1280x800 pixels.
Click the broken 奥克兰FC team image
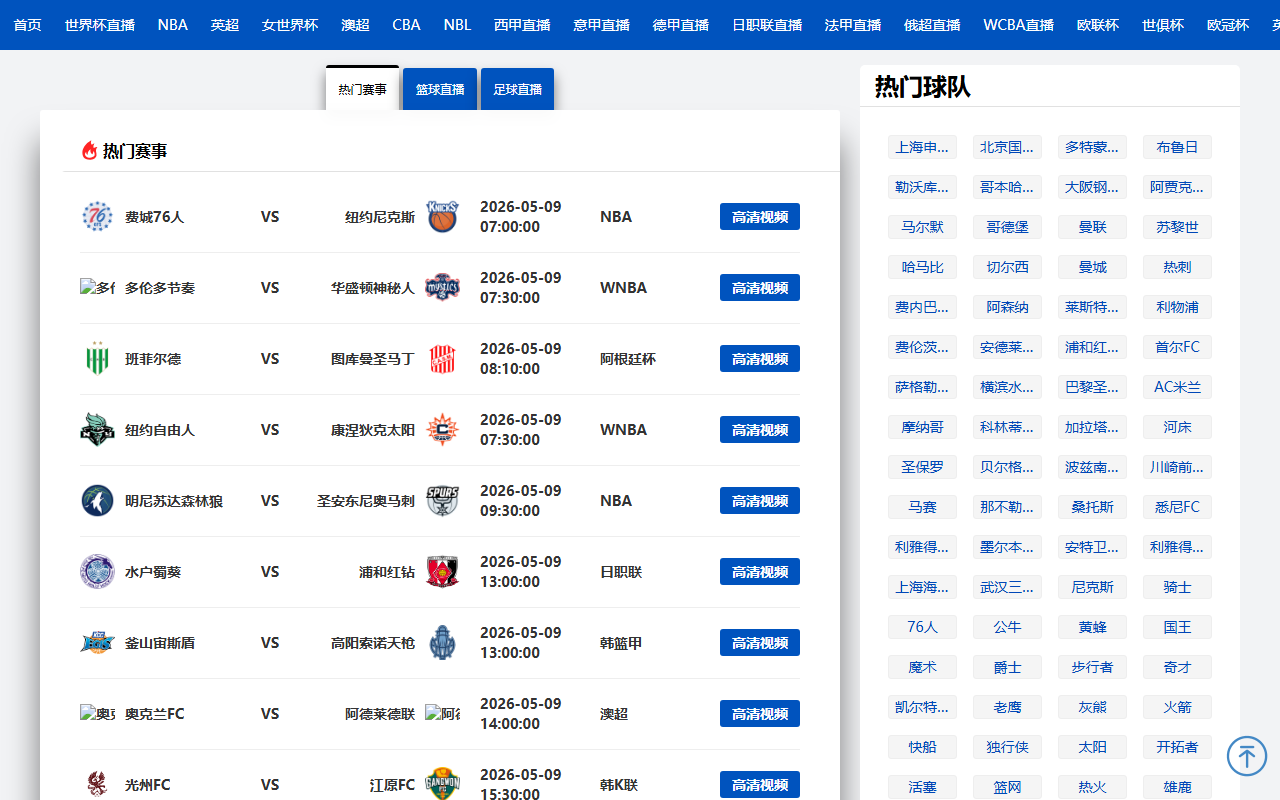click(x=97, y=714)
